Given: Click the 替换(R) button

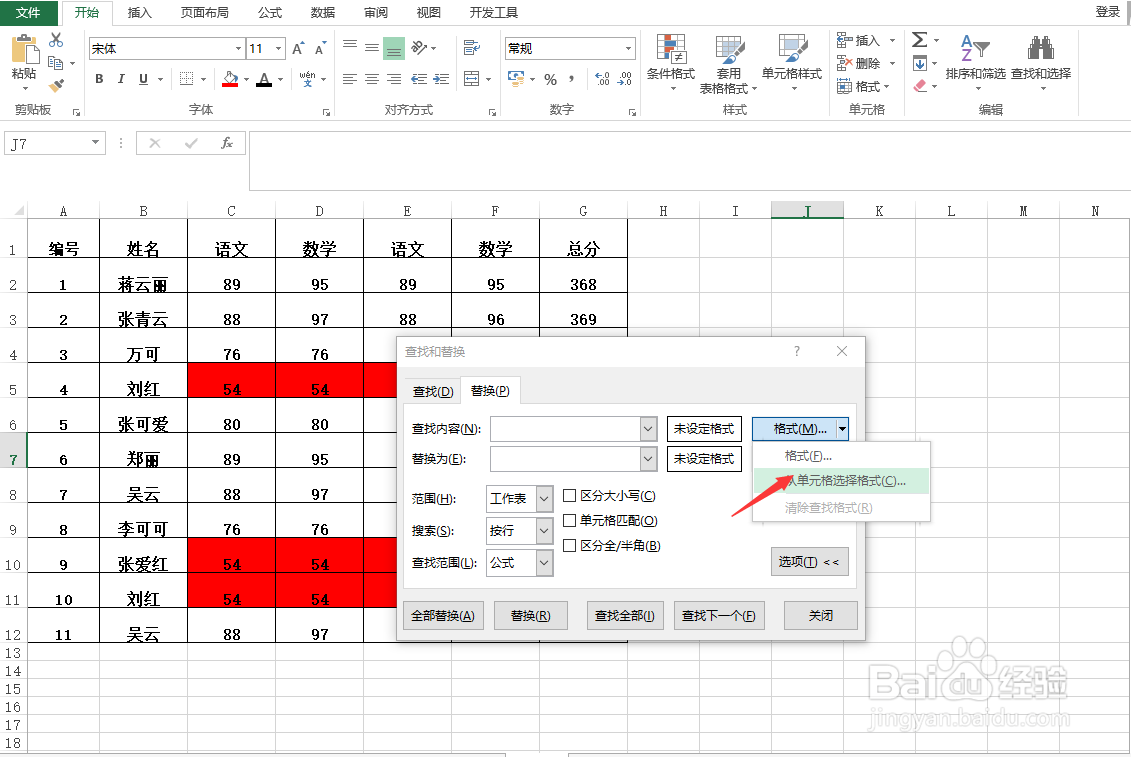Looking at the screenshot, I should (530, 616).
